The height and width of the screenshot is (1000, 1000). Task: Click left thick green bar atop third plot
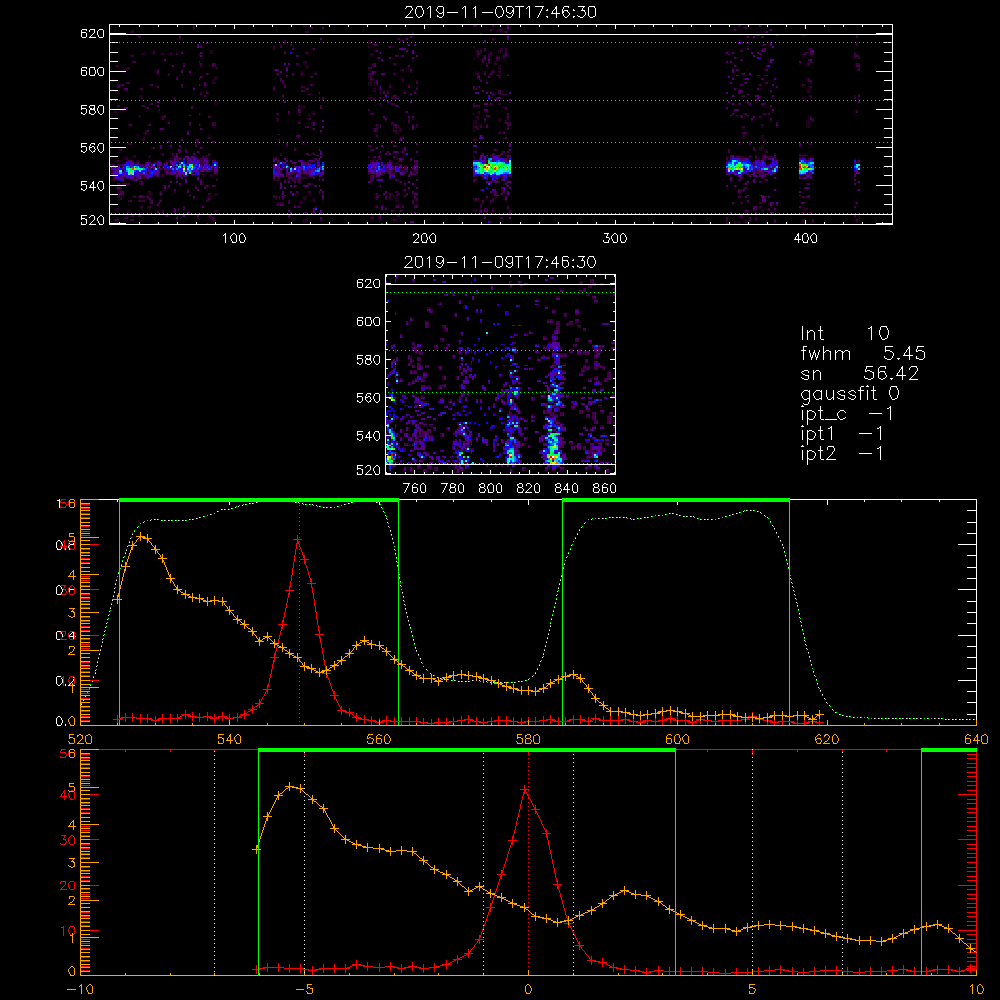pos(259,500)
